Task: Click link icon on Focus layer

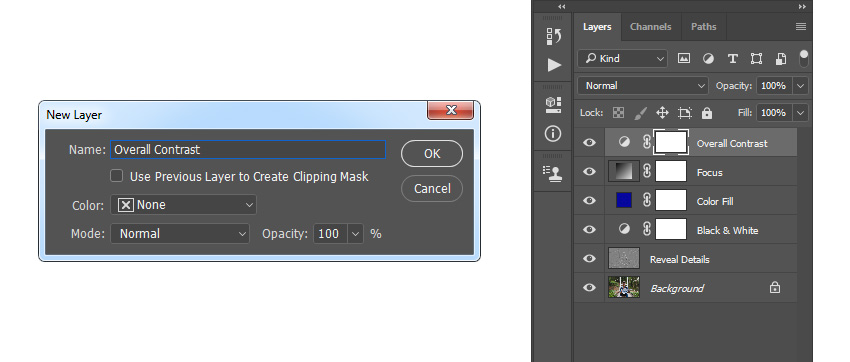Action: pyautogui.click(x=646, y=172)
